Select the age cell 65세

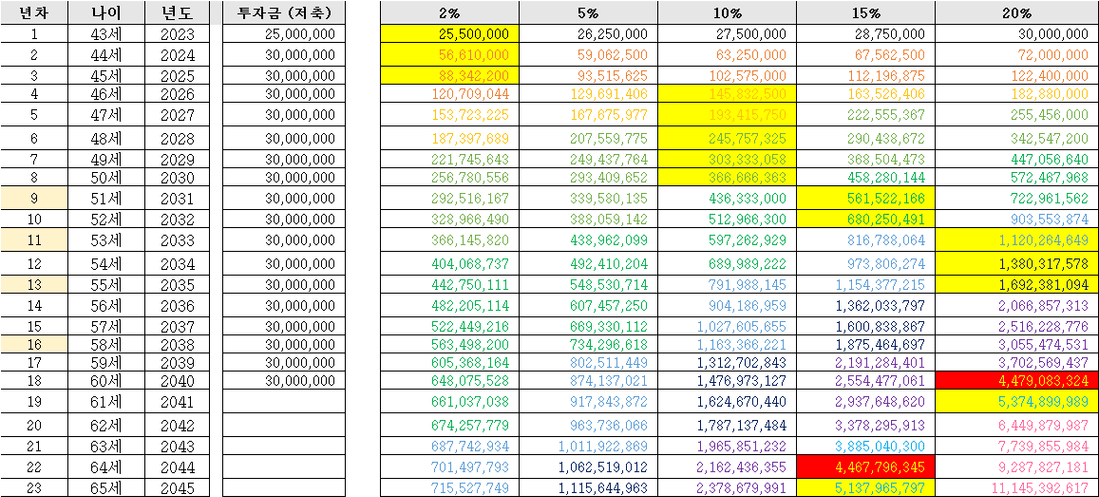tap(106, 488)
